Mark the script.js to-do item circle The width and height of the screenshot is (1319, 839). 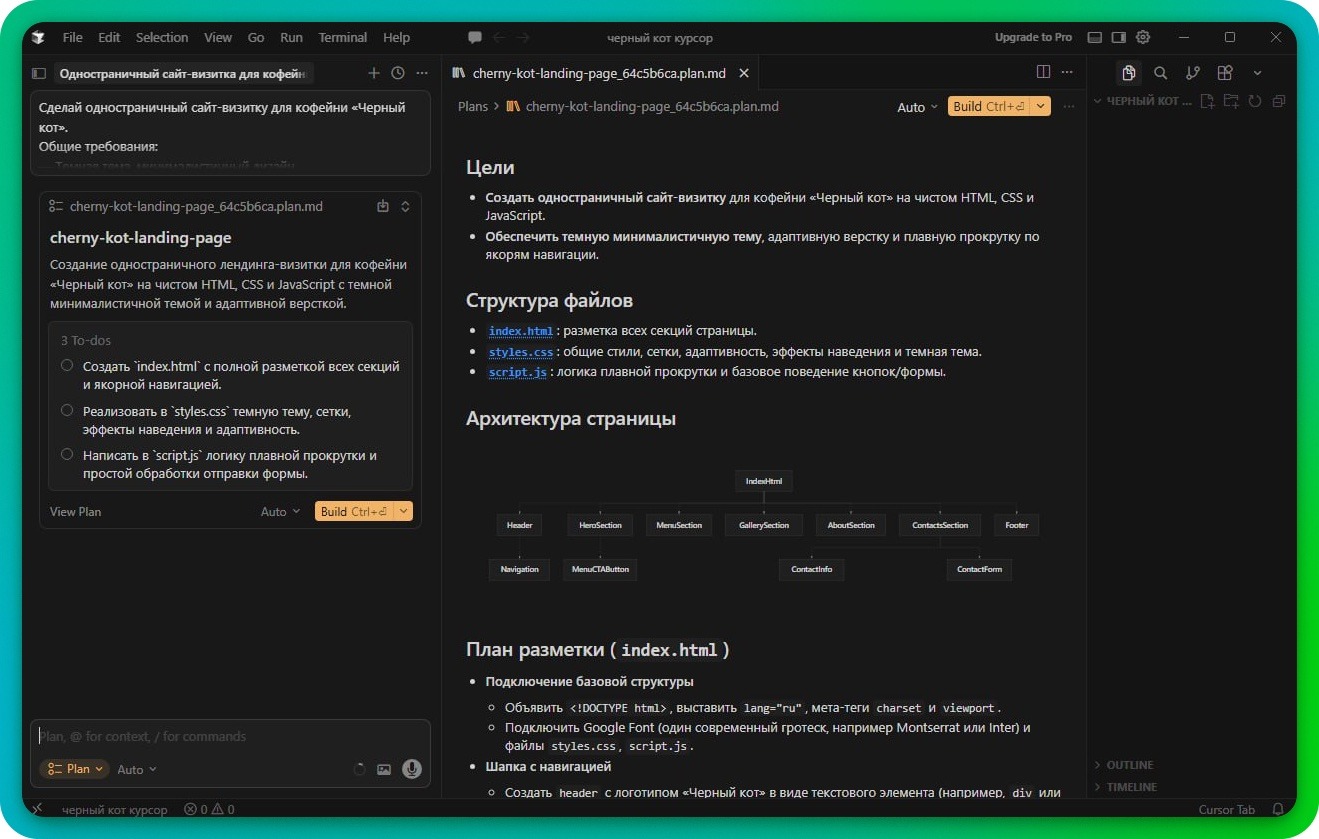coord(67,454)
